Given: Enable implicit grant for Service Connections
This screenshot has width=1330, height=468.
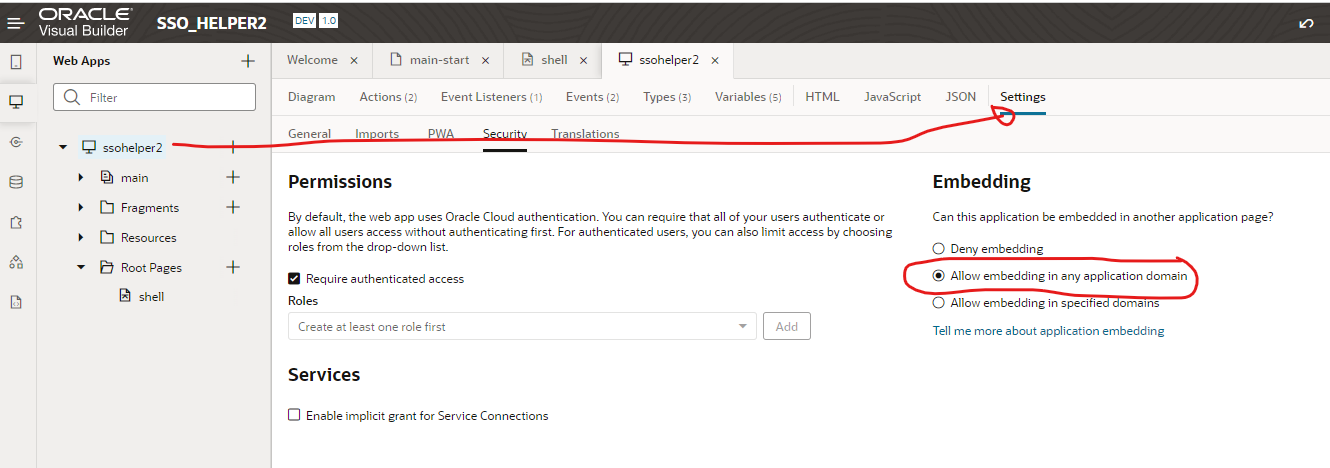Looking at the screenshot, I should point(294,415).
